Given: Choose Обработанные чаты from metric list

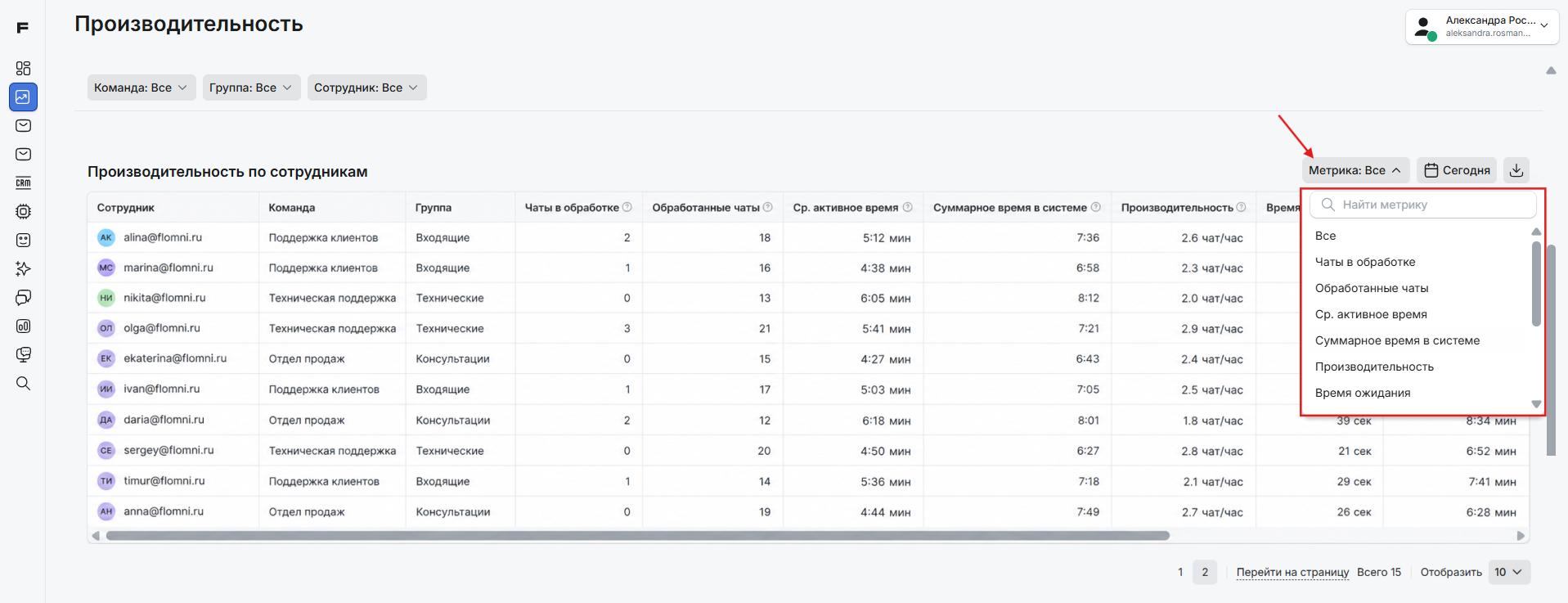Looking at the screenshot, I should click(x=1372, y=288).
